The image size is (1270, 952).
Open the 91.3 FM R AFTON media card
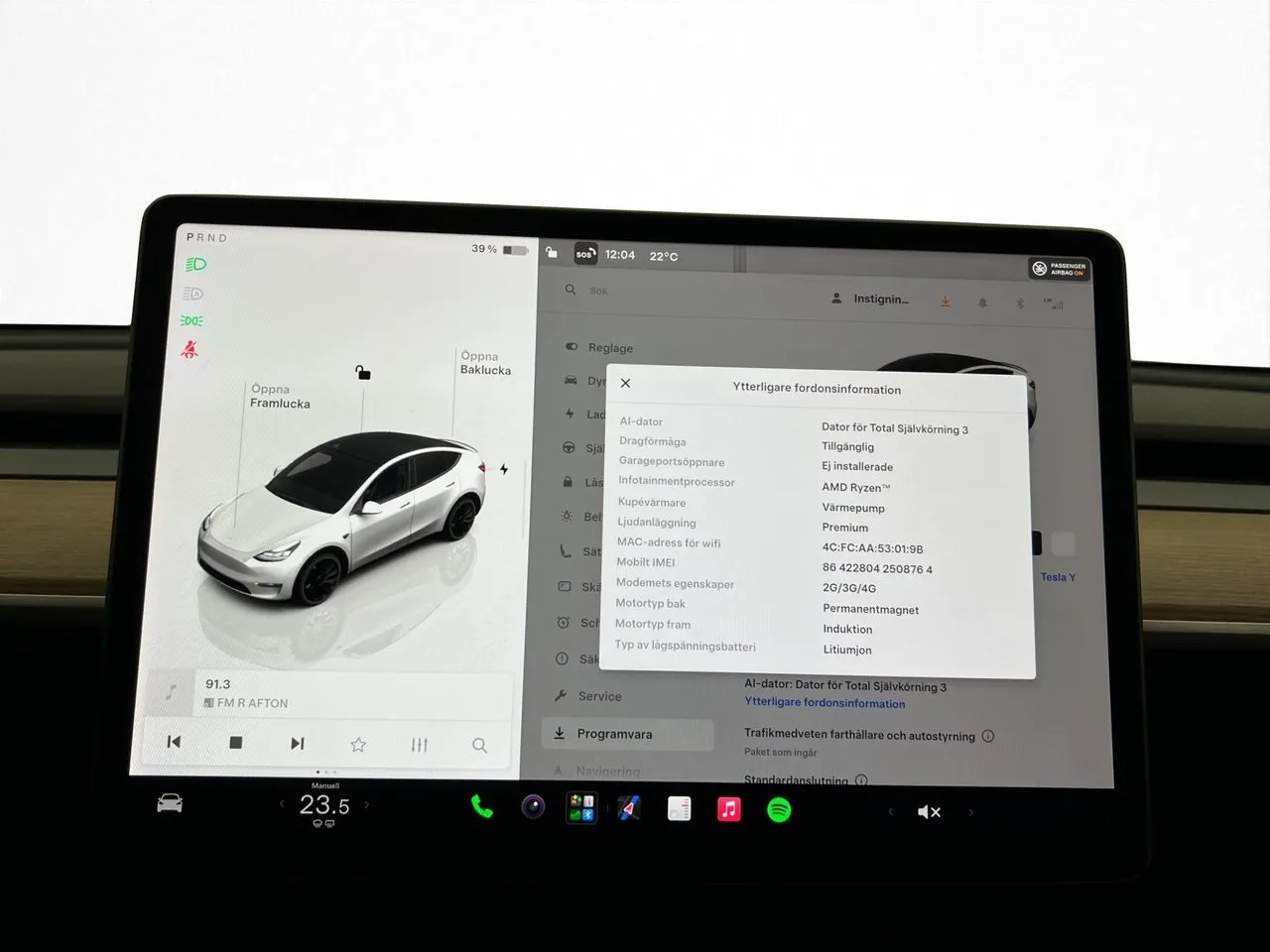pos(328,693)
